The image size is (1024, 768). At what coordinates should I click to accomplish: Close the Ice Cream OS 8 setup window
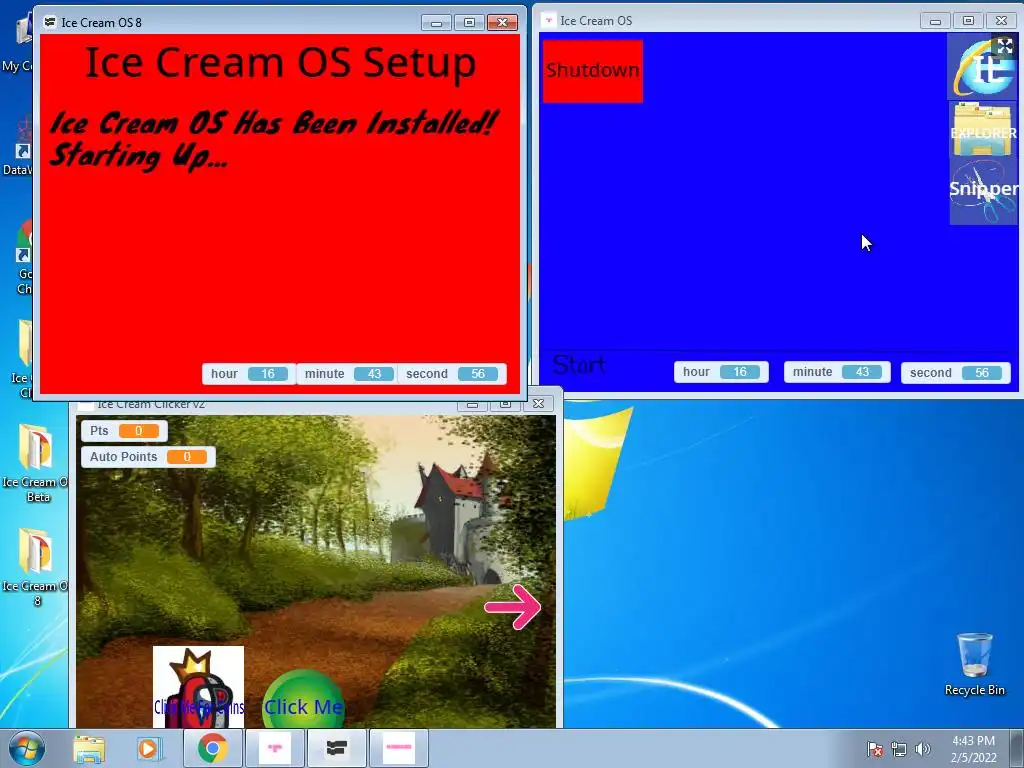coord(502,23)
